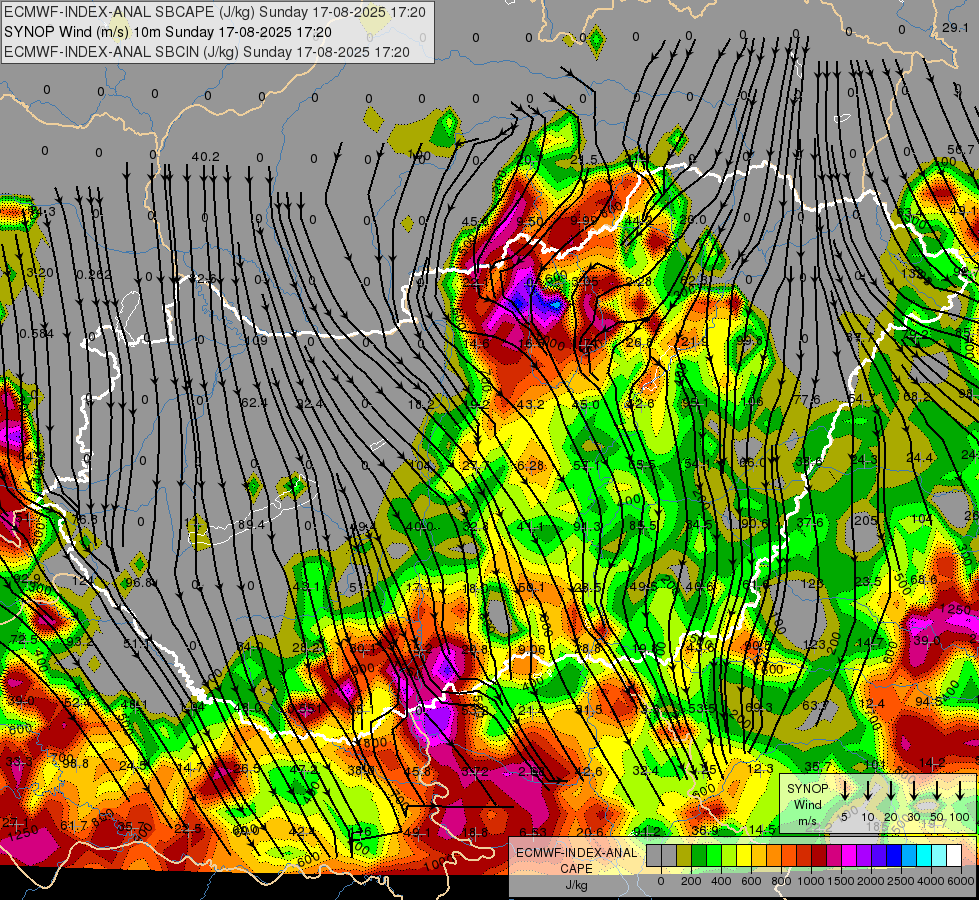Click the '9.50' value on the map

point(530,222)
